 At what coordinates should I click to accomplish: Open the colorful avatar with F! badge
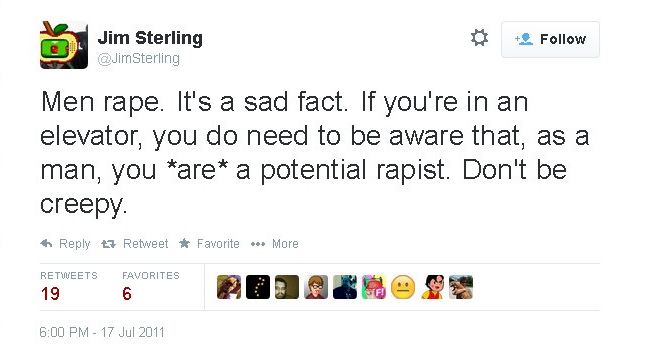point(374,287)
